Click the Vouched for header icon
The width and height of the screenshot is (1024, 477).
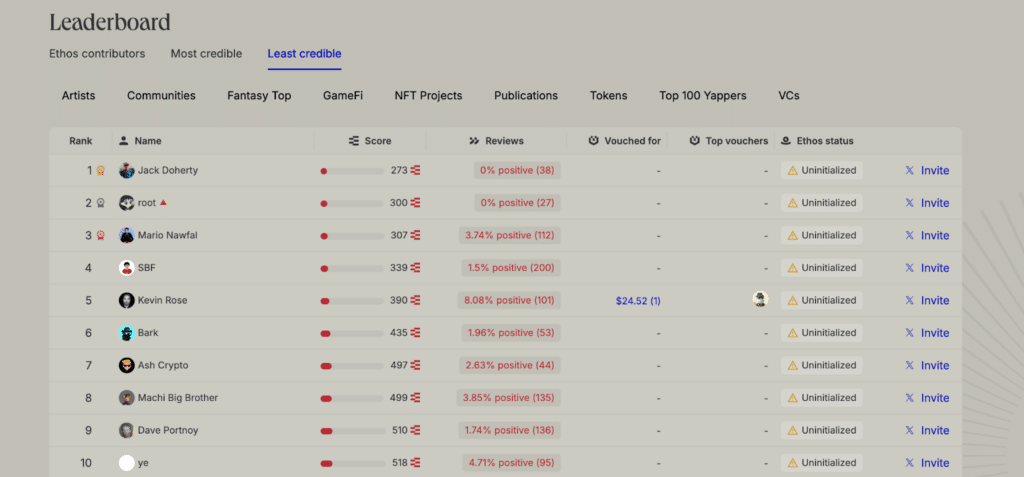click(x=594, y=140)
